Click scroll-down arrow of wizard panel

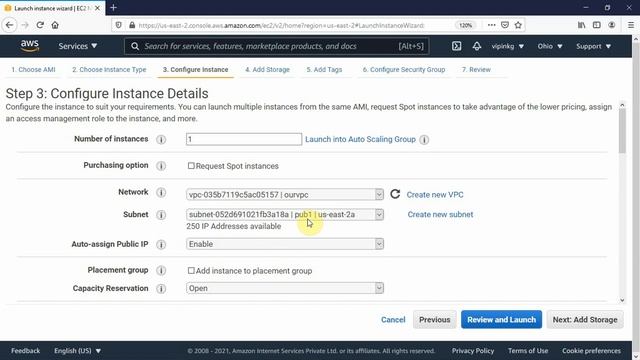tap(622, 300)
